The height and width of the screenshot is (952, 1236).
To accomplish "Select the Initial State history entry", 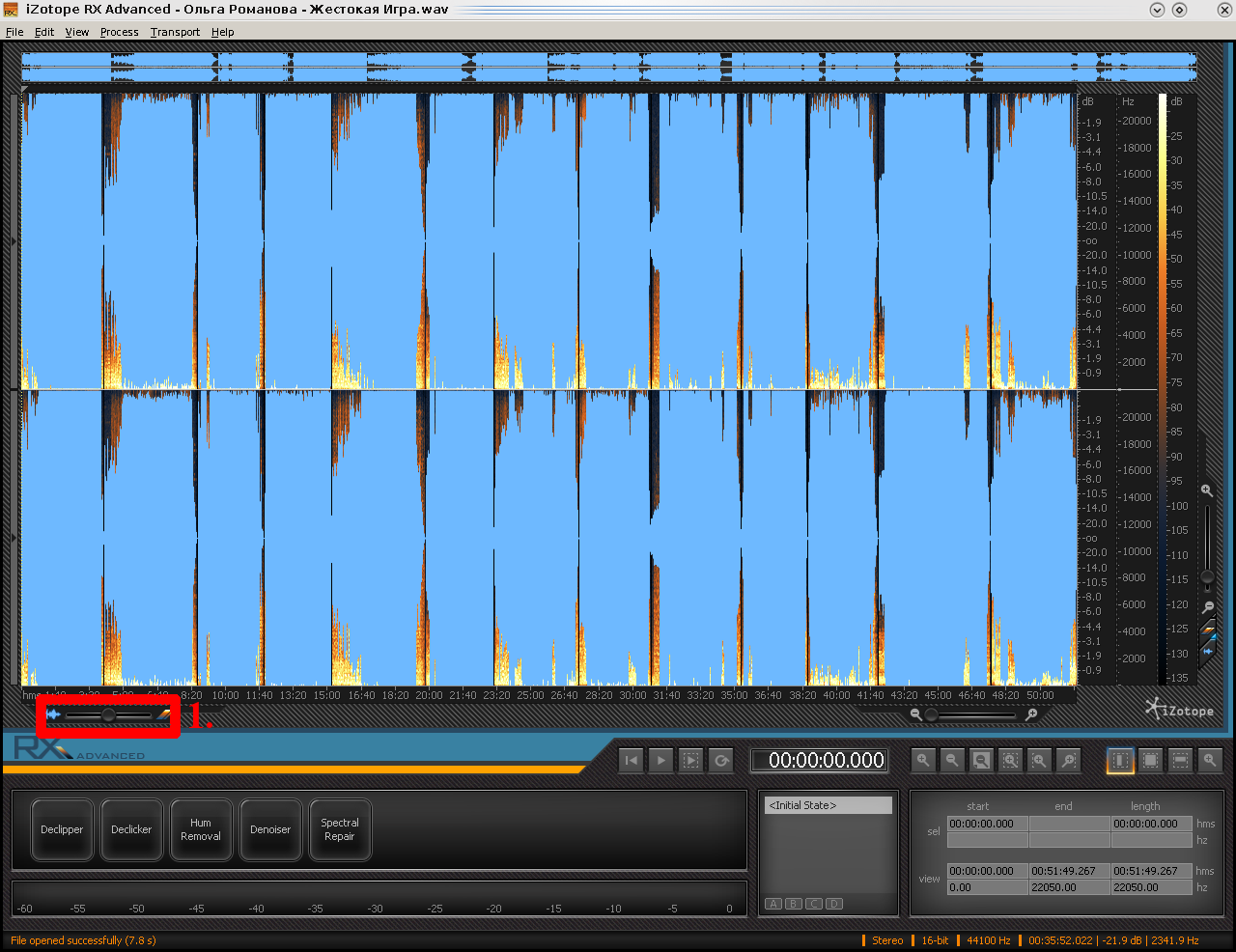I will [828, 805].
